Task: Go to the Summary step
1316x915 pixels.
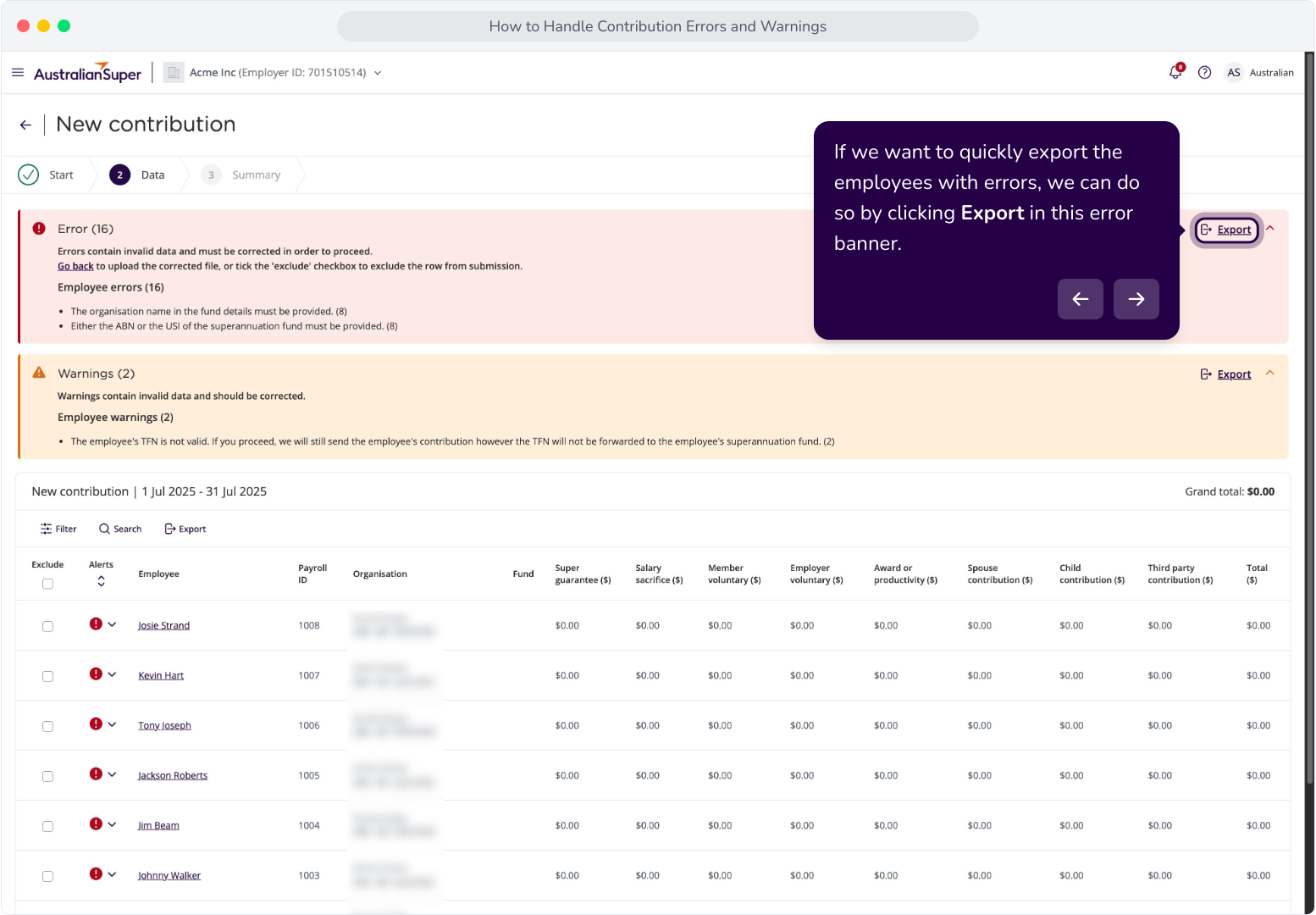Action: point(241,175)
